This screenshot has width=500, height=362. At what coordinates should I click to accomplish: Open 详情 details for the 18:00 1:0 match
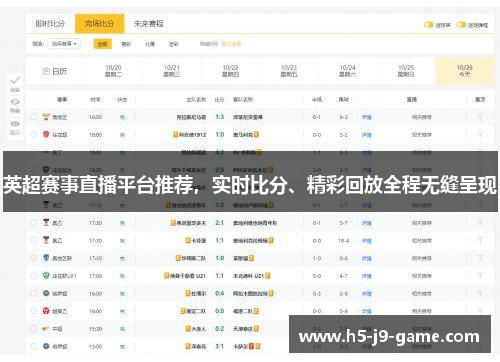[367, 135]
